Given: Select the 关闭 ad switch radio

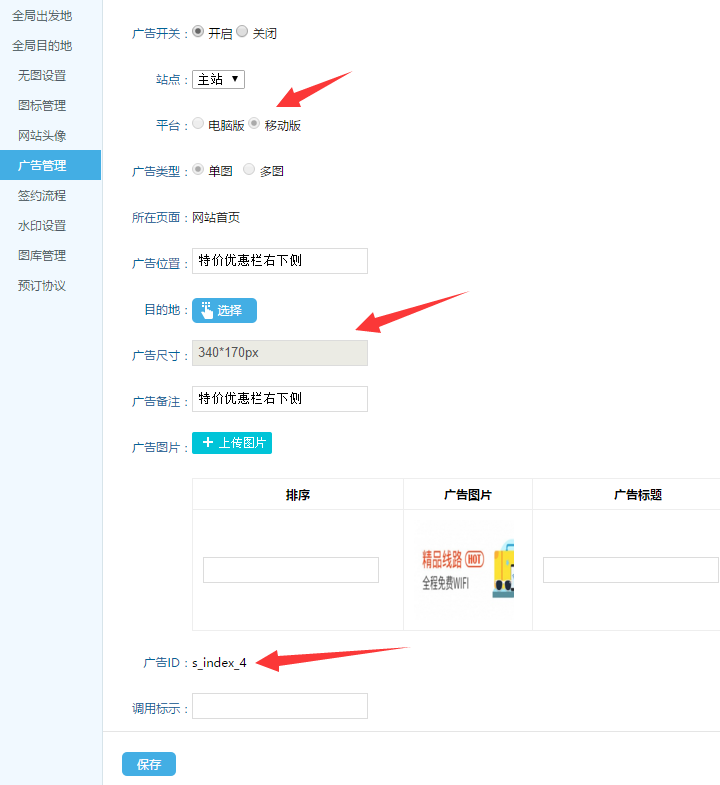Looking at the screenshot, I should (242, 32).
